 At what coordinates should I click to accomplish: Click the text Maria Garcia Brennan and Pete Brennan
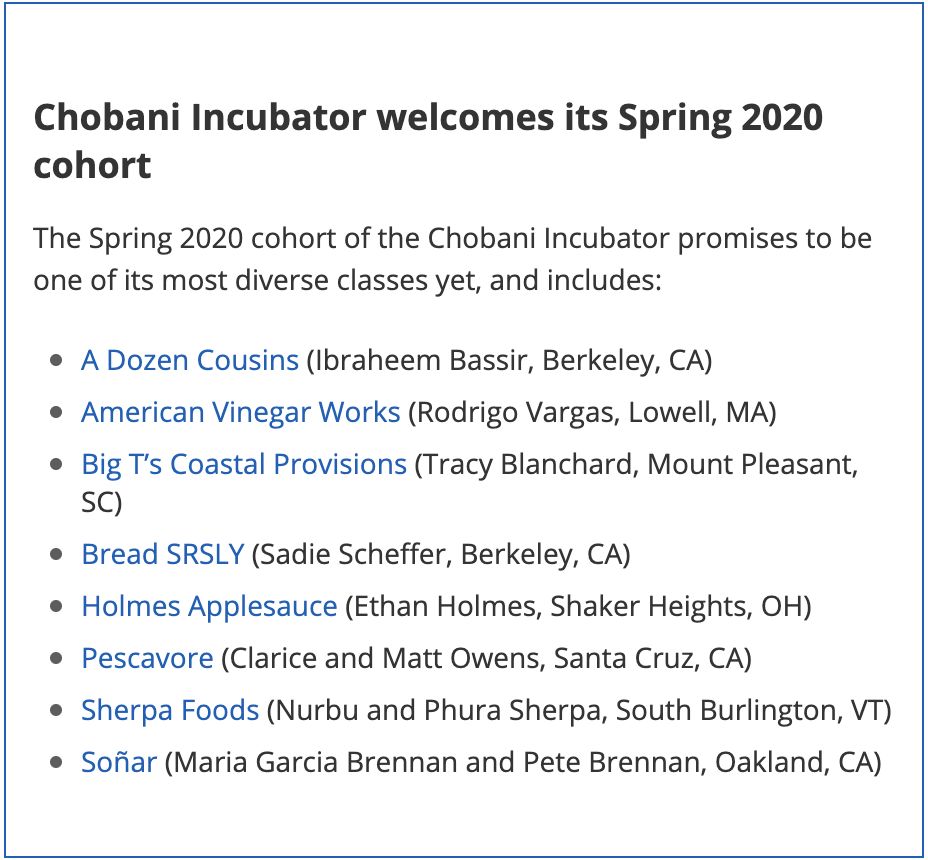click(439, 762)
